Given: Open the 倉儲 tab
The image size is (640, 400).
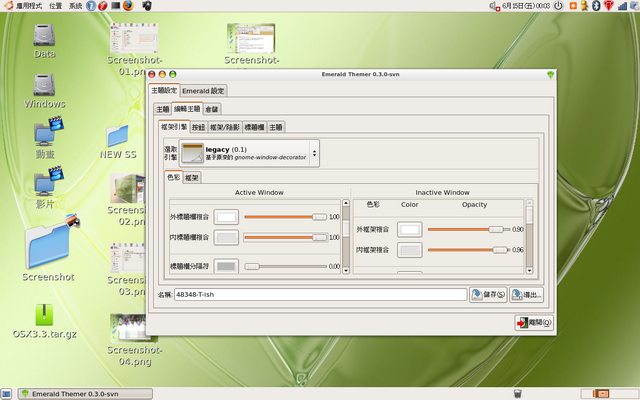Looking at the screenshot, I should click(211, 109).
